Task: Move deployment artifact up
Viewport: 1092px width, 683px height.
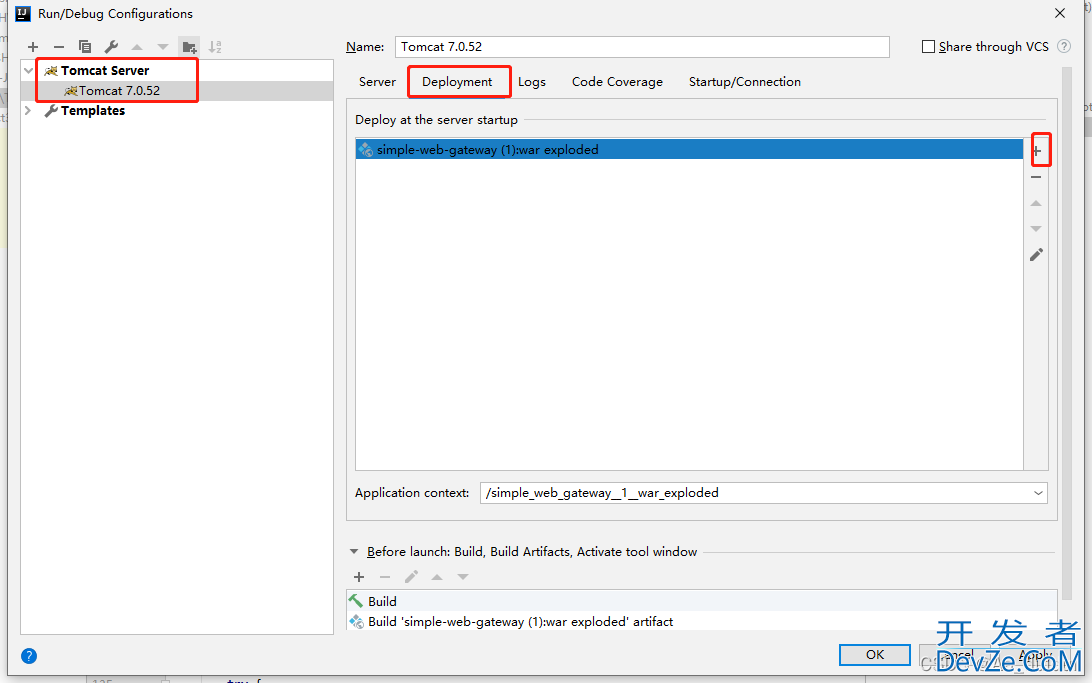Action: 1036,203
